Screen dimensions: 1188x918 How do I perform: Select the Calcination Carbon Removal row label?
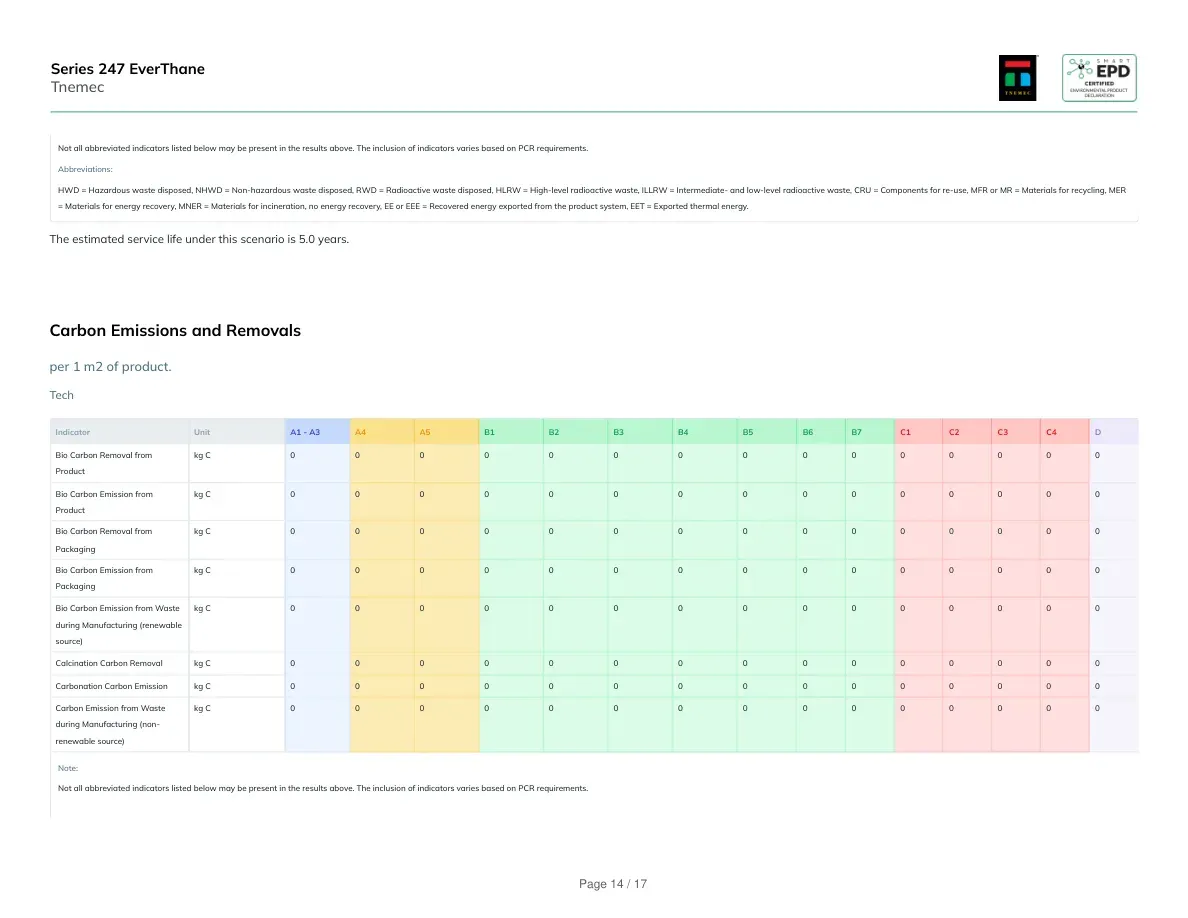click(109, 664)
